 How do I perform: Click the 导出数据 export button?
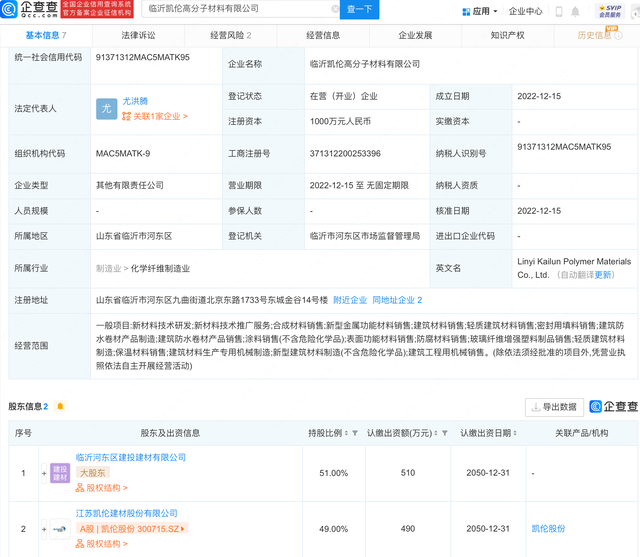[x=554, y=407]
